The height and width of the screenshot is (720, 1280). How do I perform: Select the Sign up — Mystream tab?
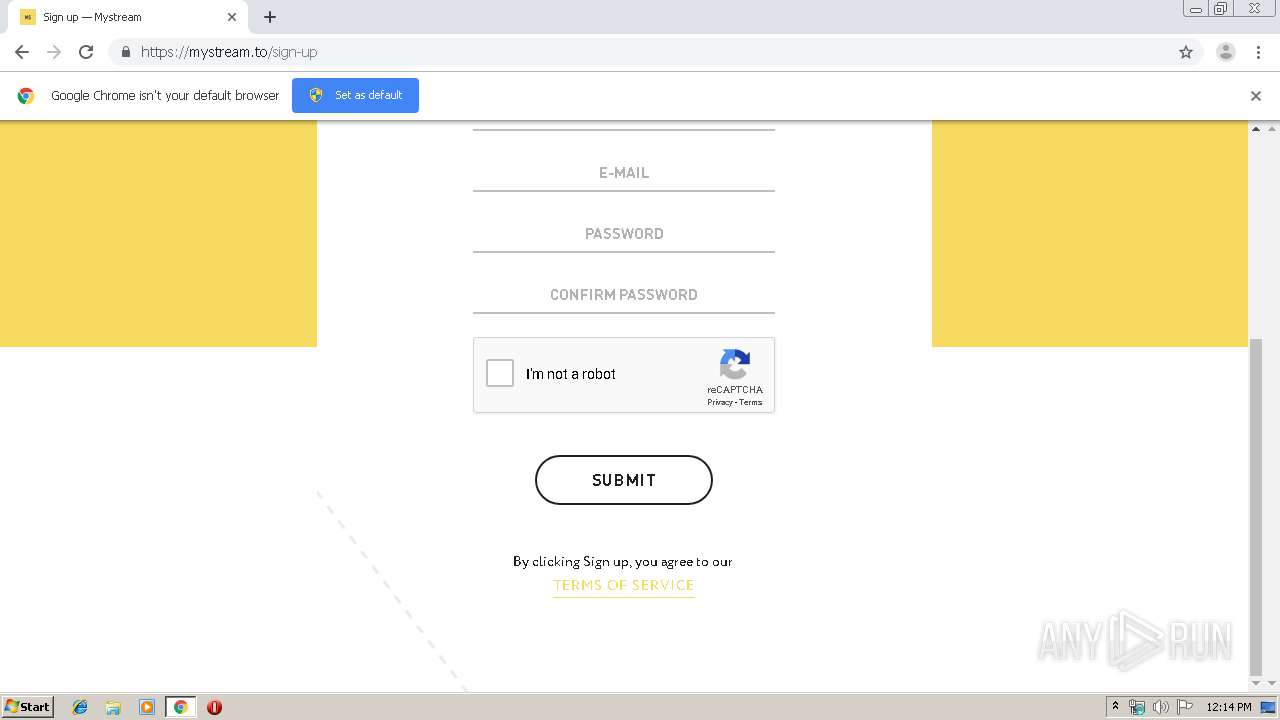(128, 17)
